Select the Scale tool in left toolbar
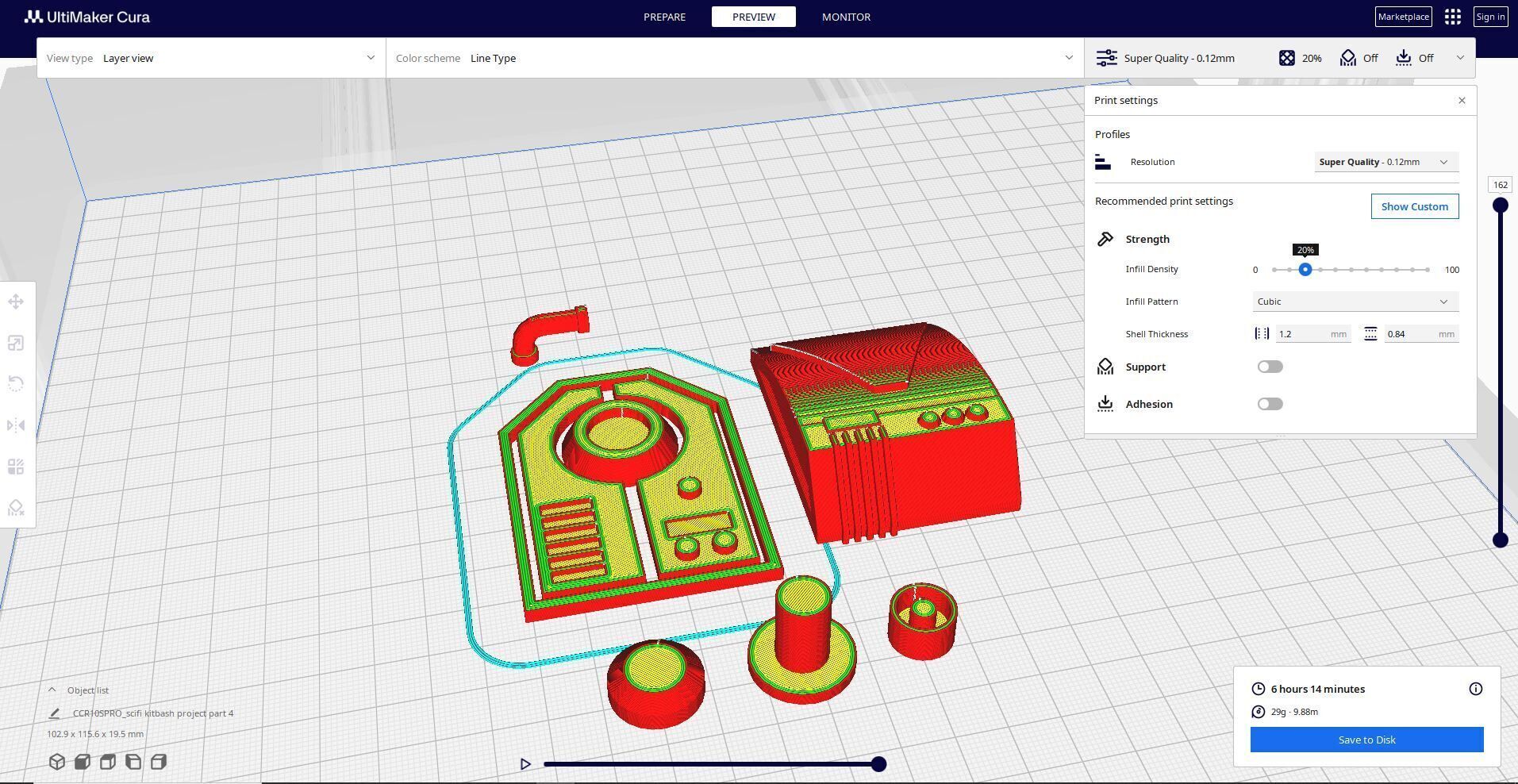Screen dimensions: 1518x784 16,343
